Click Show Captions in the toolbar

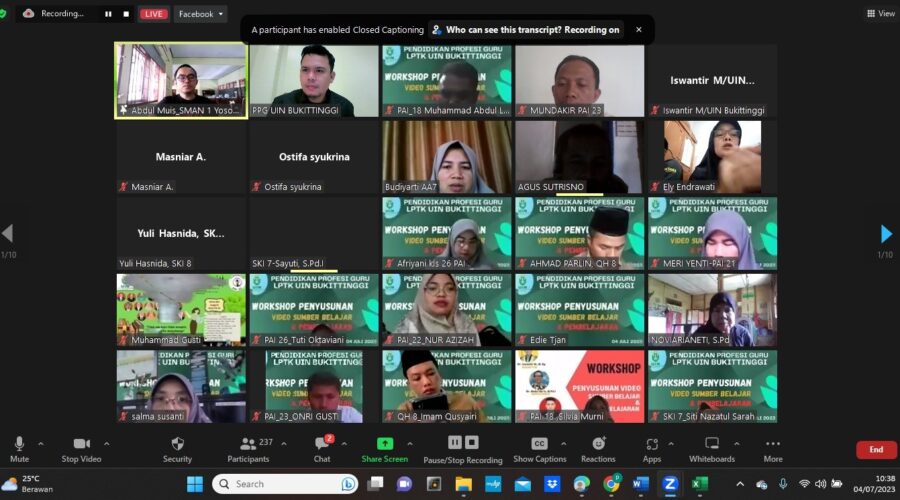539,448
